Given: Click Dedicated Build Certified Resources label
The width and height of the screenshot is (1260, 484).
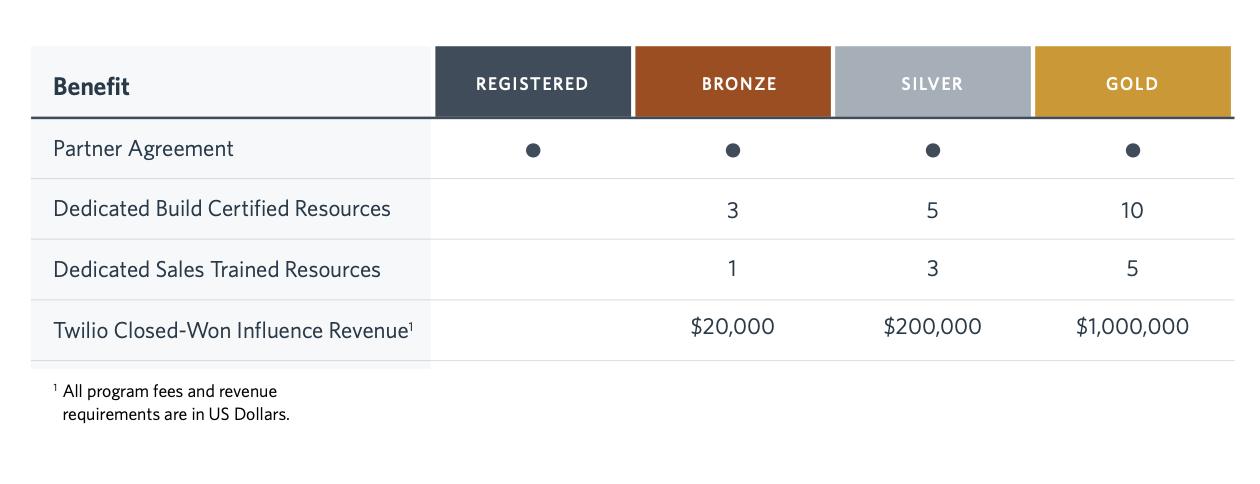Looking at the screenshot, I should point(221,209).
